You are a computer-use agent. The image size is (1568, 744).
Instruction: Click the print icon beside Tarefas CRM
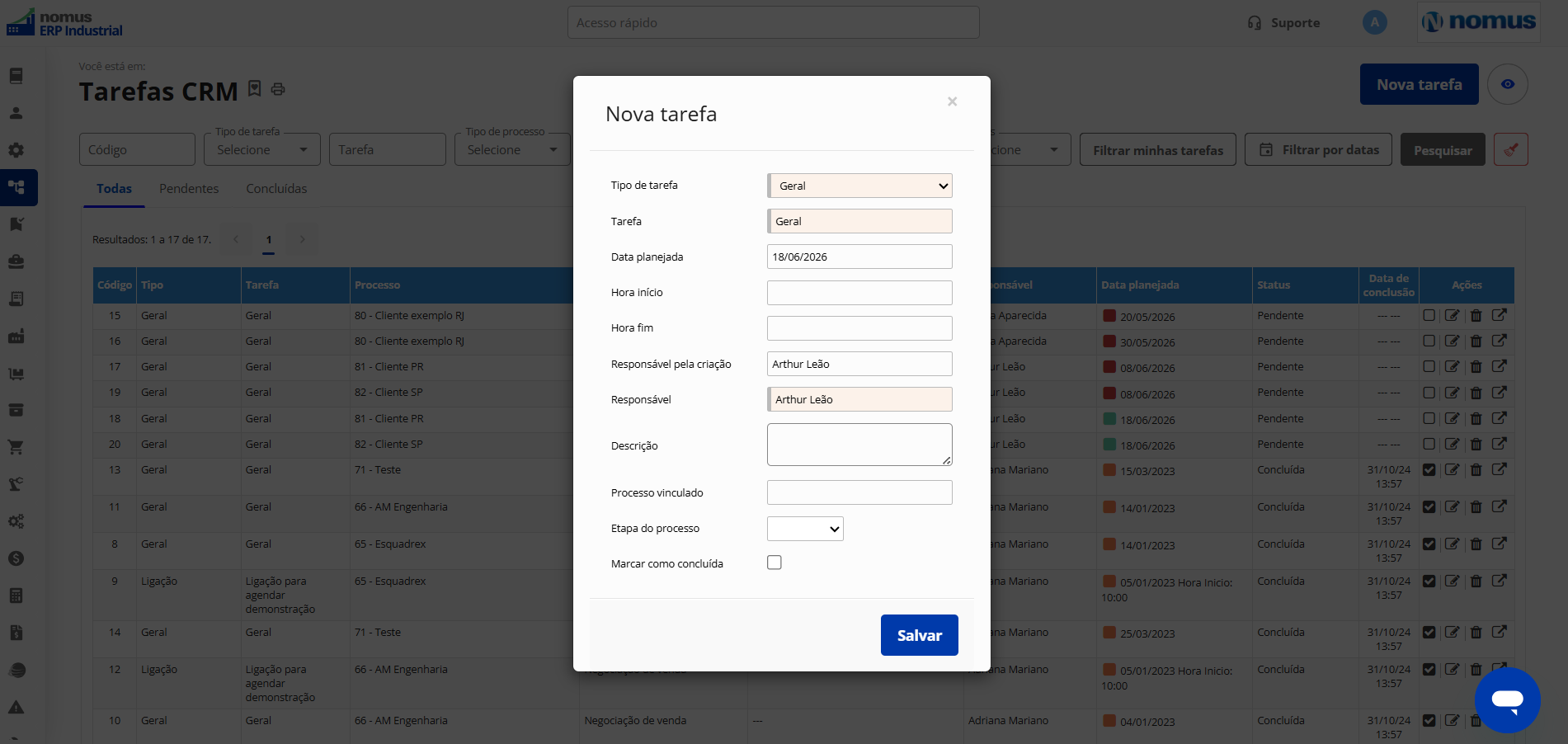[x=278, y=89]
